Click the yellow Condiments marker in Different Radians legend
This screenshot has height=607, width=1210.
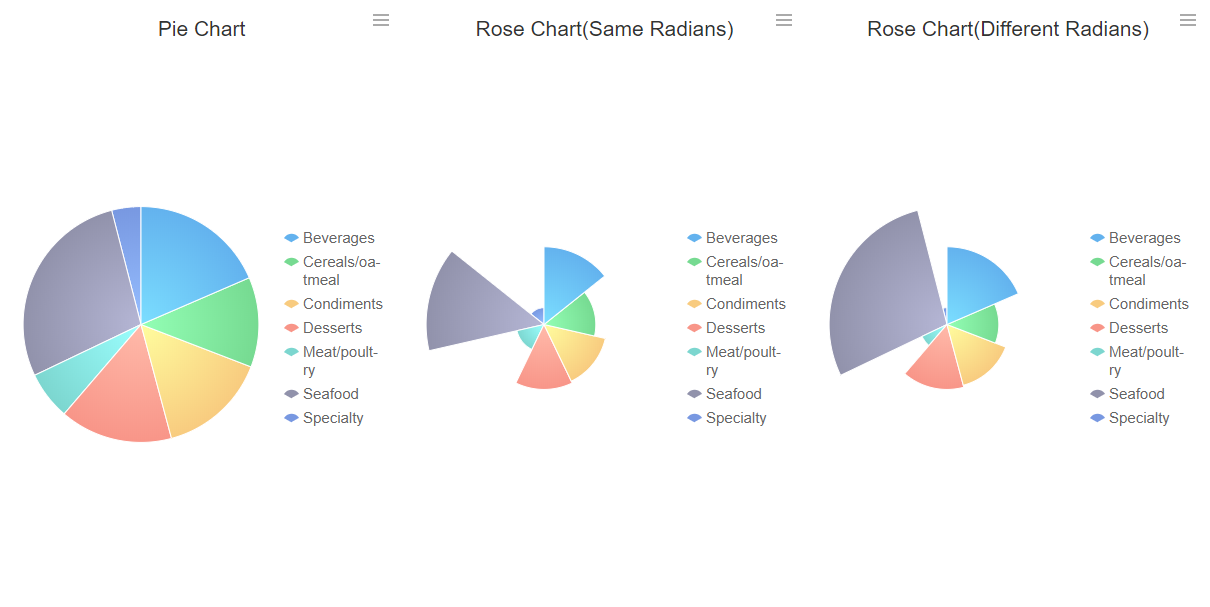point(1097,304)
